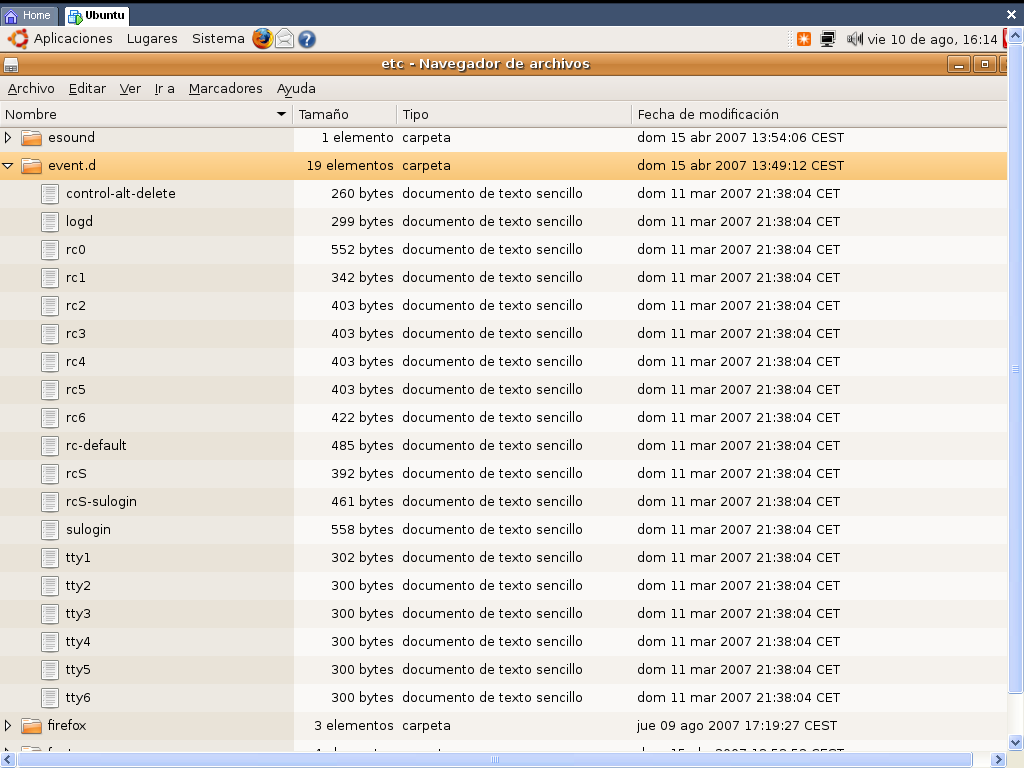Open the network monitor tray icon
This screenshot has width=1024, height=768.
pos(828,39)
